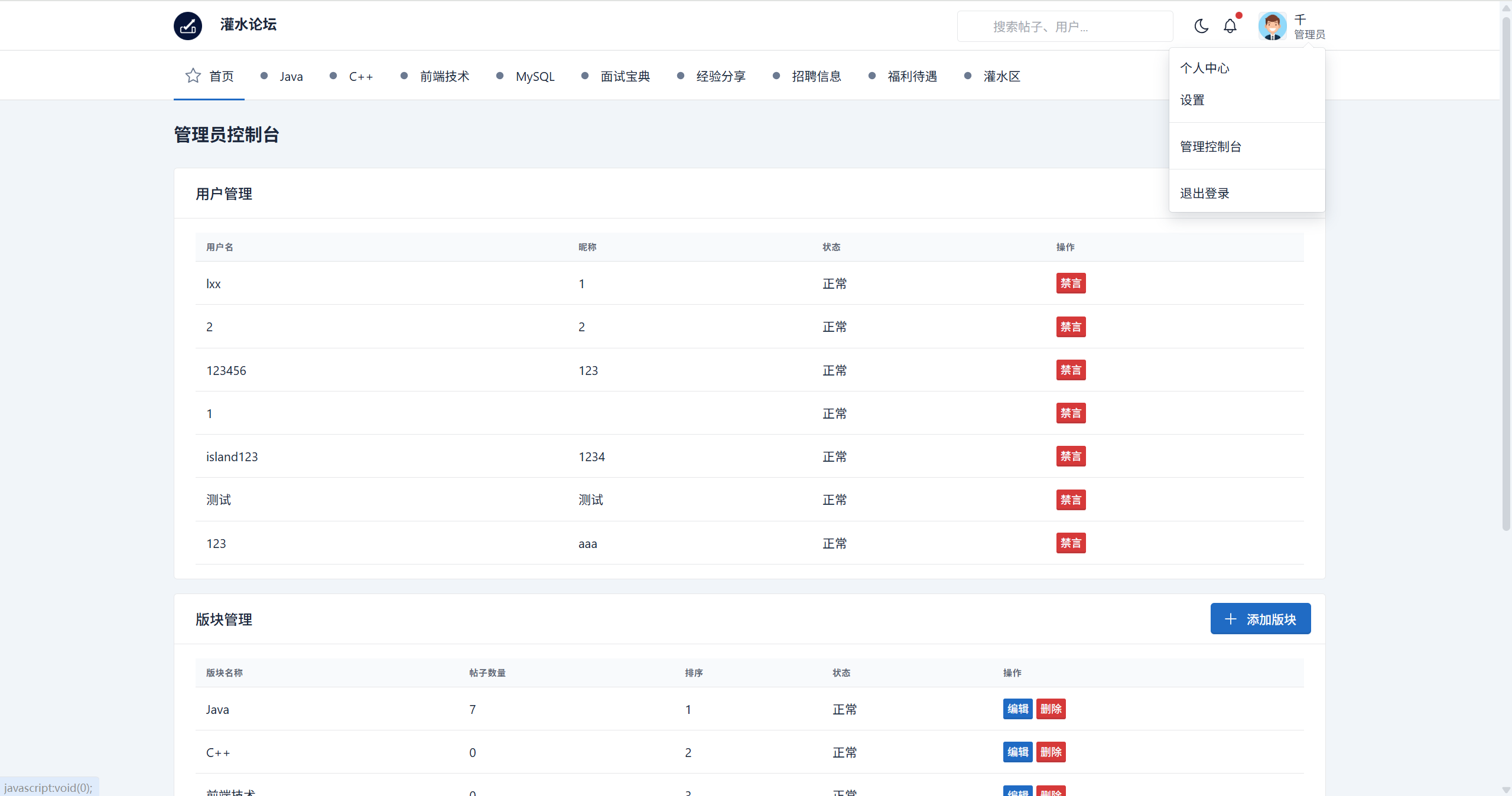
Task: Click the star icon beside 首页
Action: [193, 76]
